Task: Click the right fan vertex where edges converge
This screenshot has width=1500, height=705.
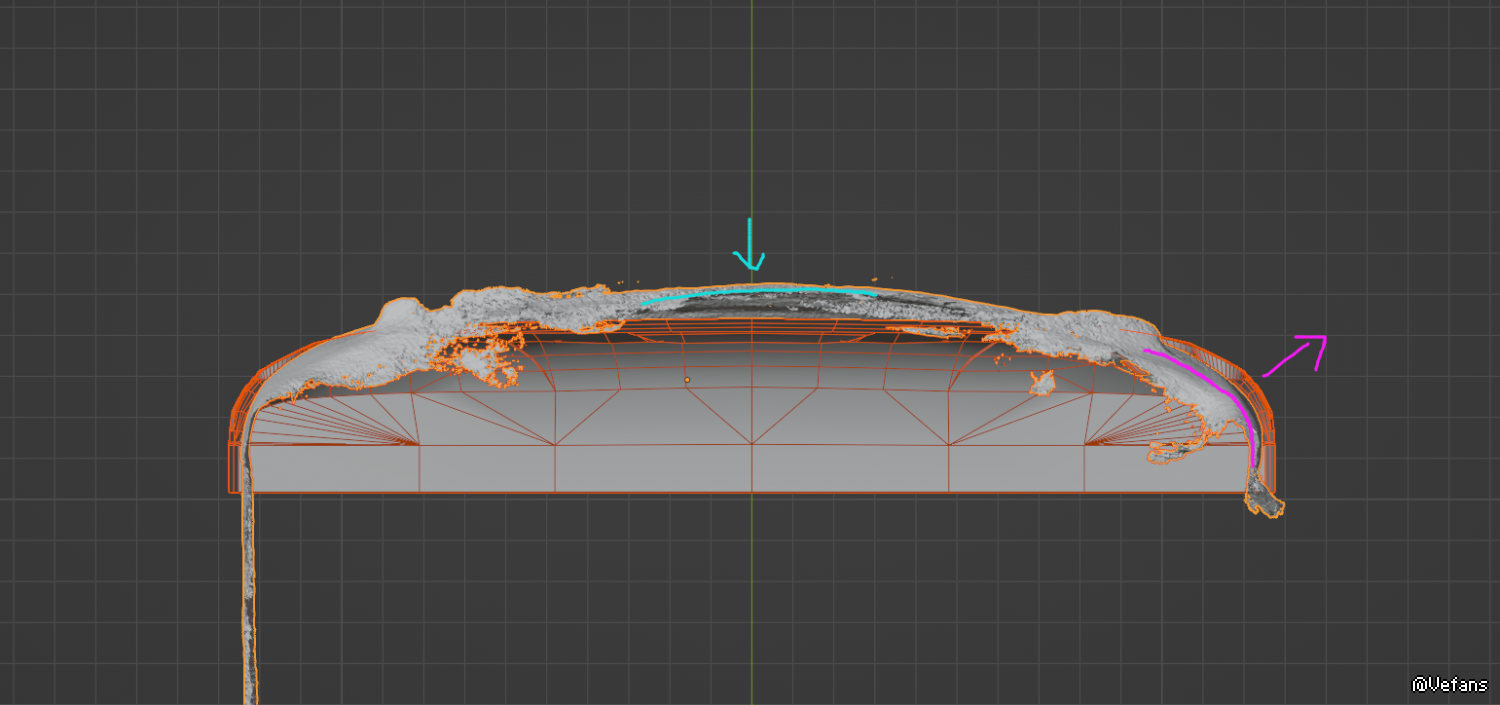Action: 1086,444
